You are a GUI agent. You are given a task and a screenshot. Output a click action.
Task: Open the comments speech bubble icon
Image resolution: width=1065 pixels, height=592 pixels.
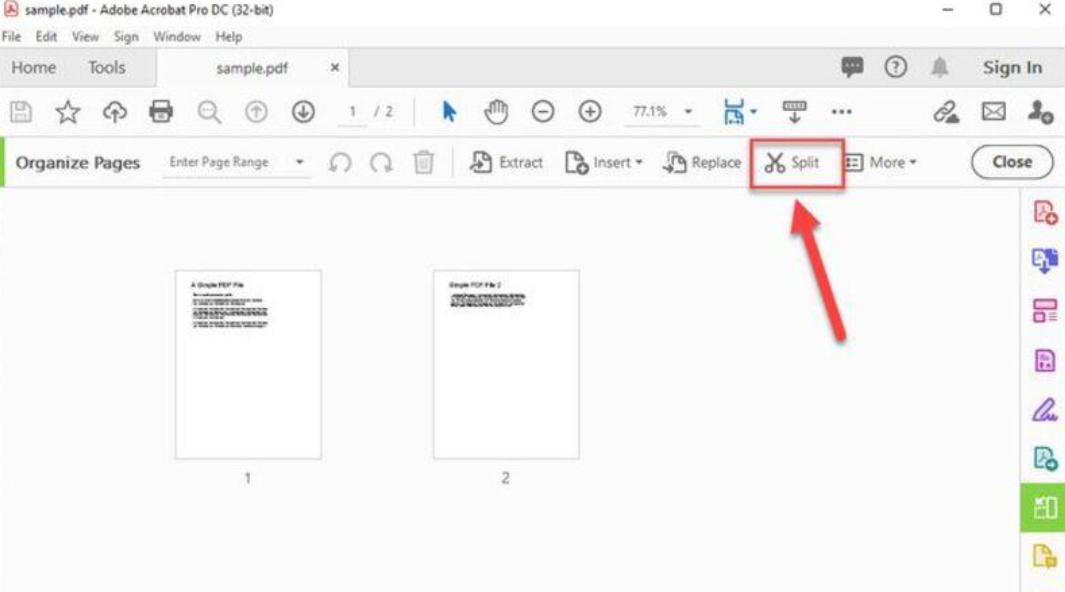[x=852, y=67]
